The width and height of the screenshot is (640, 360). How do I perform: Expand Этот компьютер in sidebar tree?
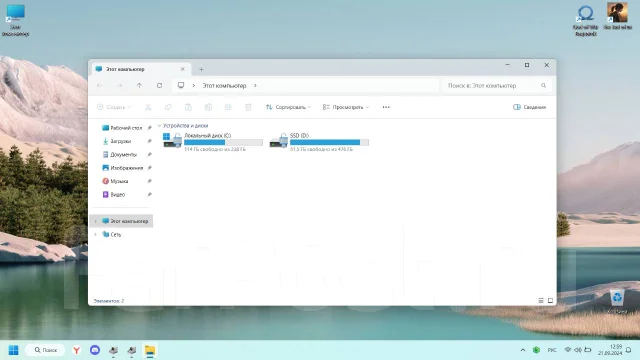96,221
